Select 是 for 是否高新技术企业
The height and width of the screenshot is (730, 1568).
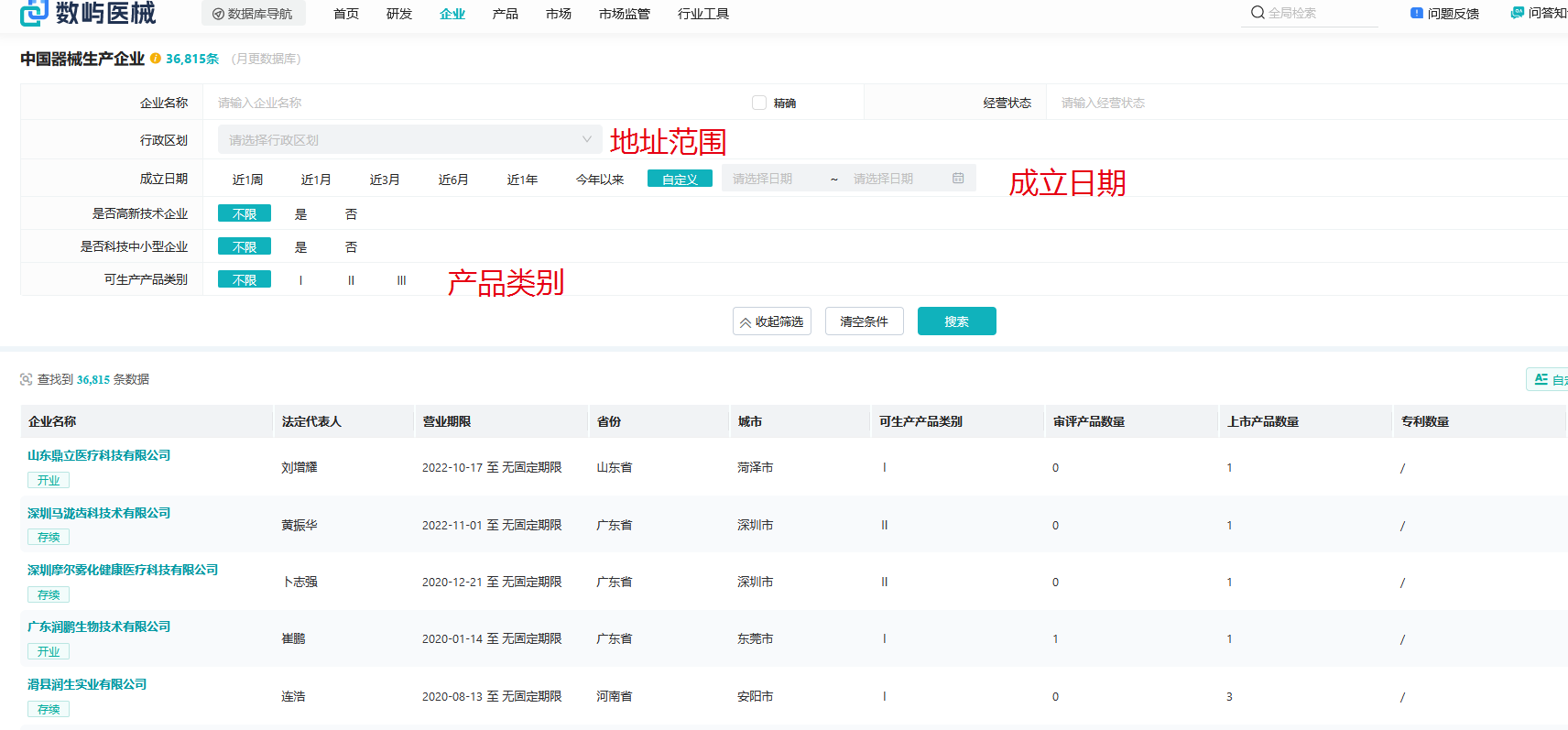[300, 214]
